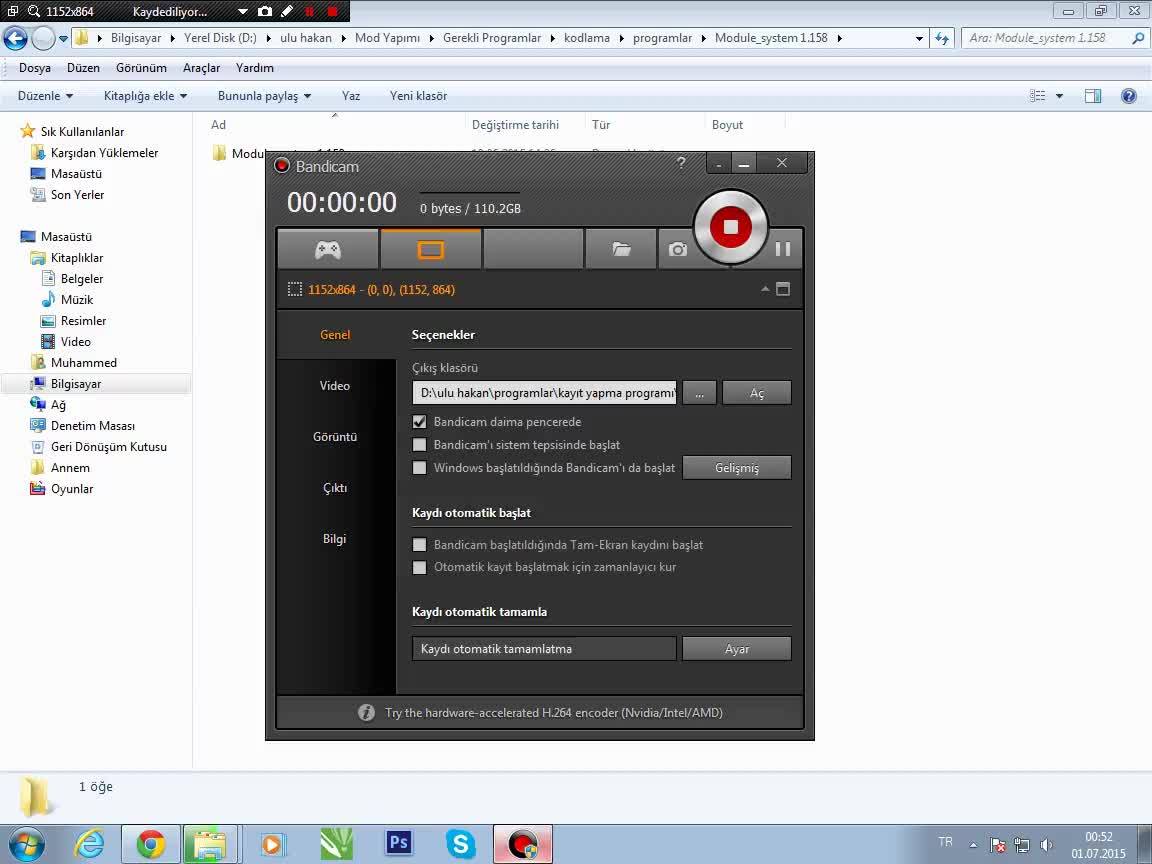Open the Yardım menu
The height and width of the screenshot is (864, 1152).
254,68
